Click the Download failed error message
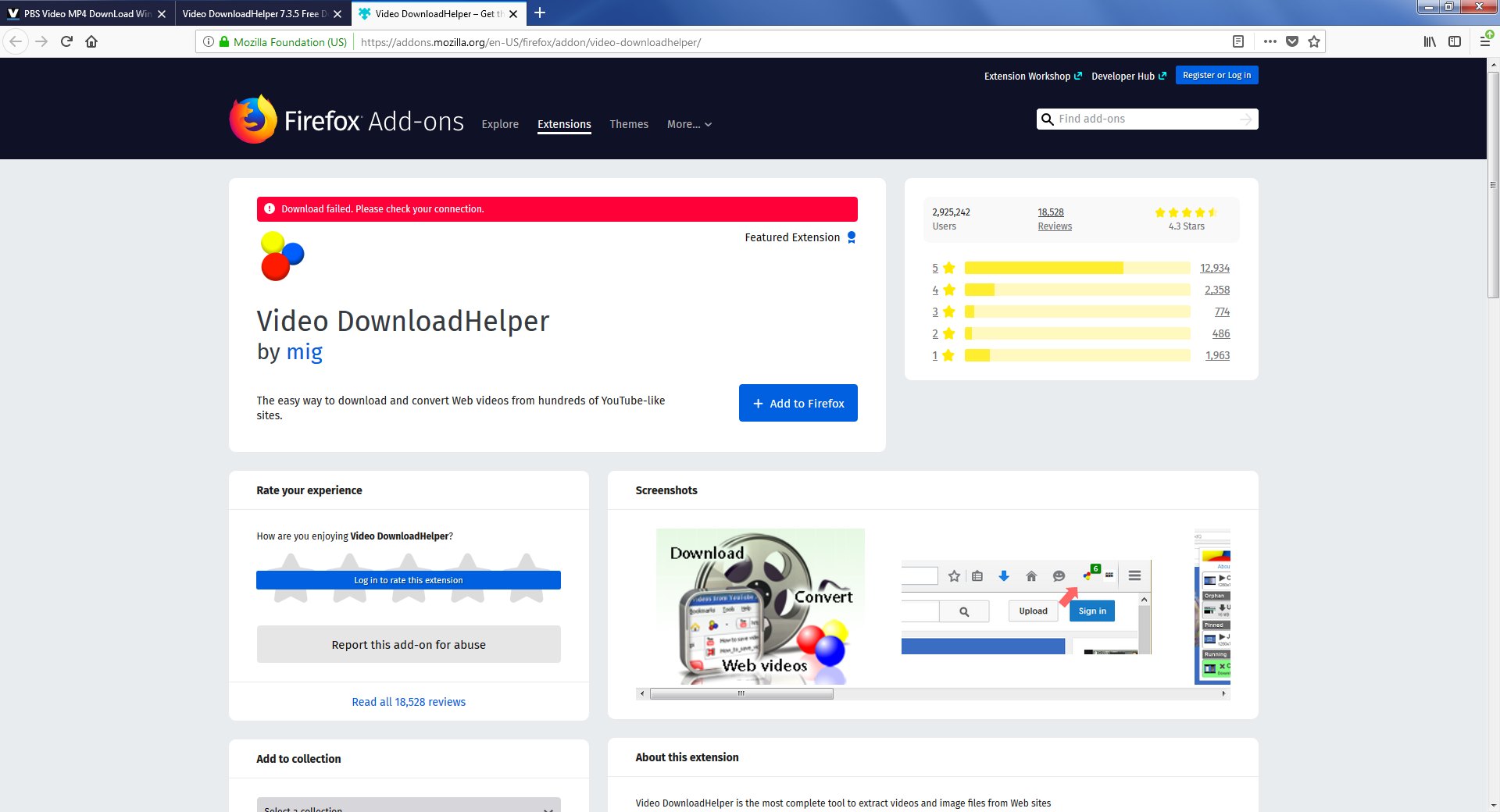The height and width of the screenshot is (812, 1500). pyautogui.click(x=557, y=209)
